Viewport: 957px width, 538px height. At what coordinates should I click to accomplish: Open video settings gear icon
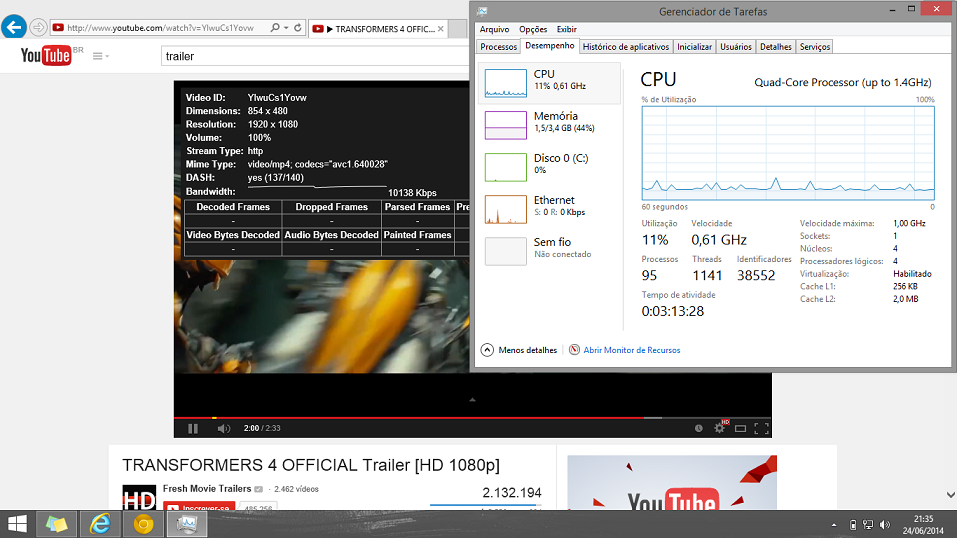(720, 429)
